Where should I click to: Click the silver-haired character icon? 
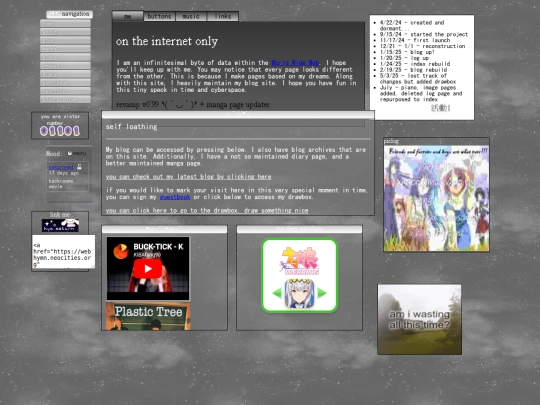coord(299,293)
